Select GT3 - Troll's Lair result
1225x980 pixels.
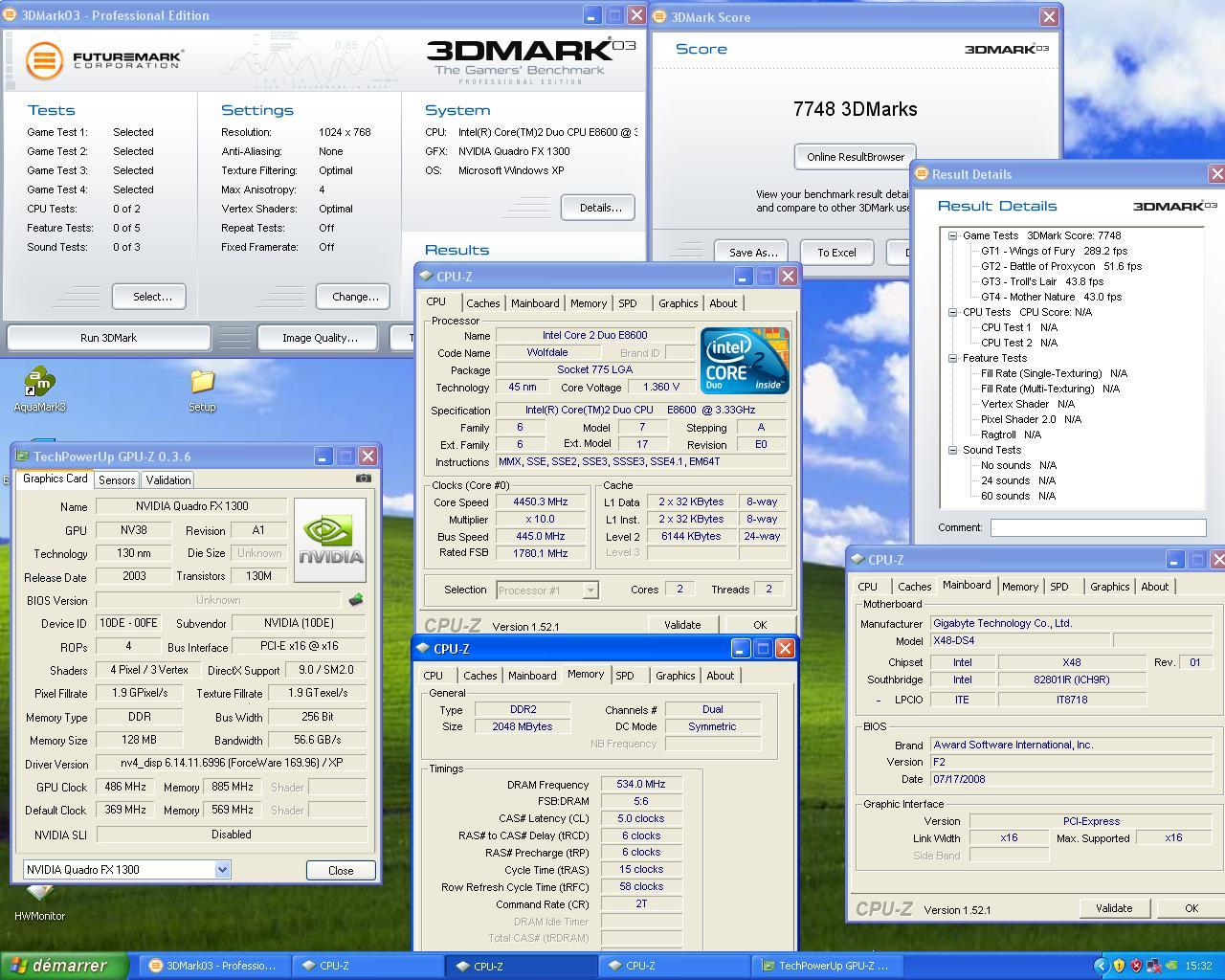pyautogui.click(x=1042, y=281)
